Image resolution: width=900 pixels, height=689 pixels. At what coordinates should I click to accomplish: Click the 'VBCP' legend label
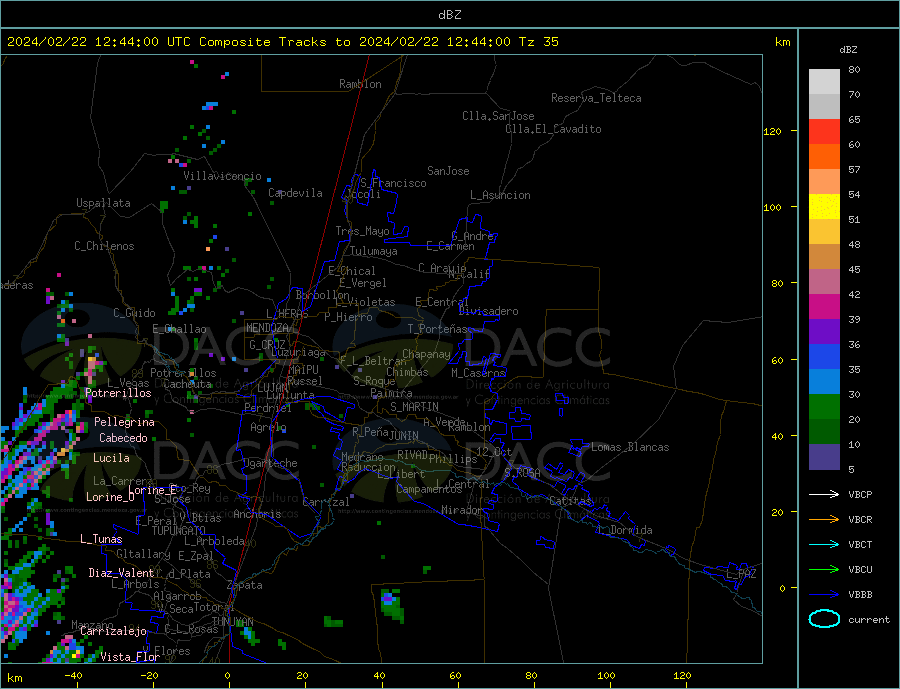860,494
